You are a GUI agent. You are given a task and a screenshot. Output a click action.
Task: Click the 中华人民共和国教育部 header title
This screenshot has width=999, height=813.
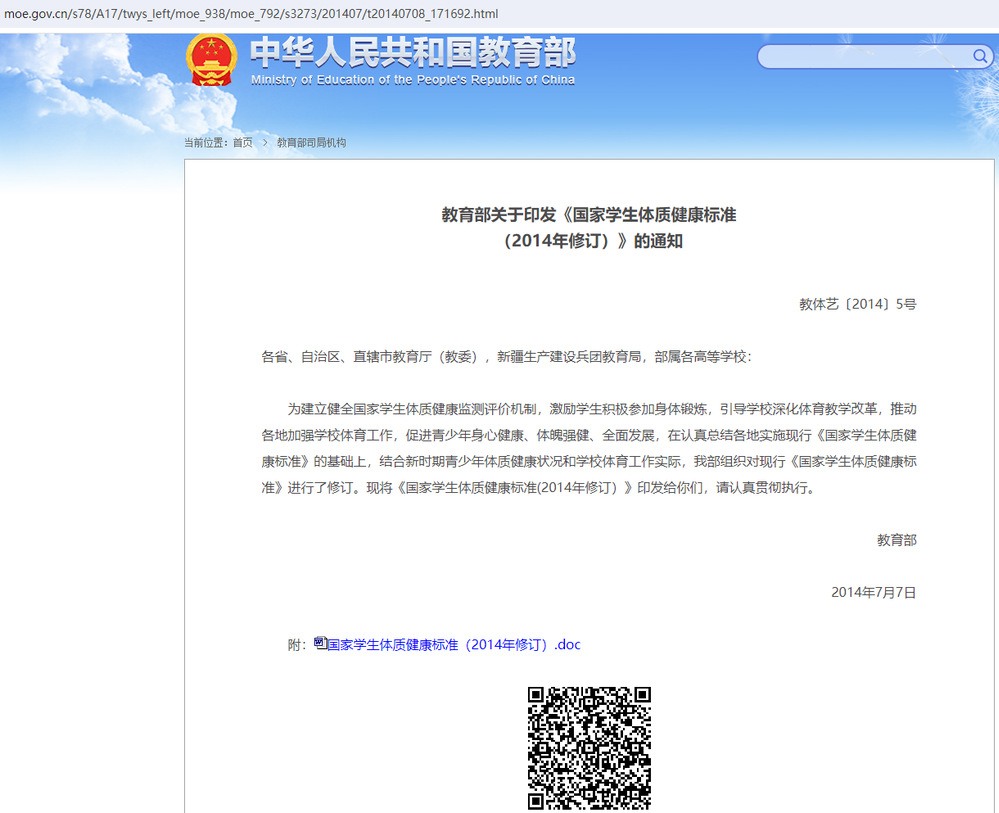(x=412, y=51)
